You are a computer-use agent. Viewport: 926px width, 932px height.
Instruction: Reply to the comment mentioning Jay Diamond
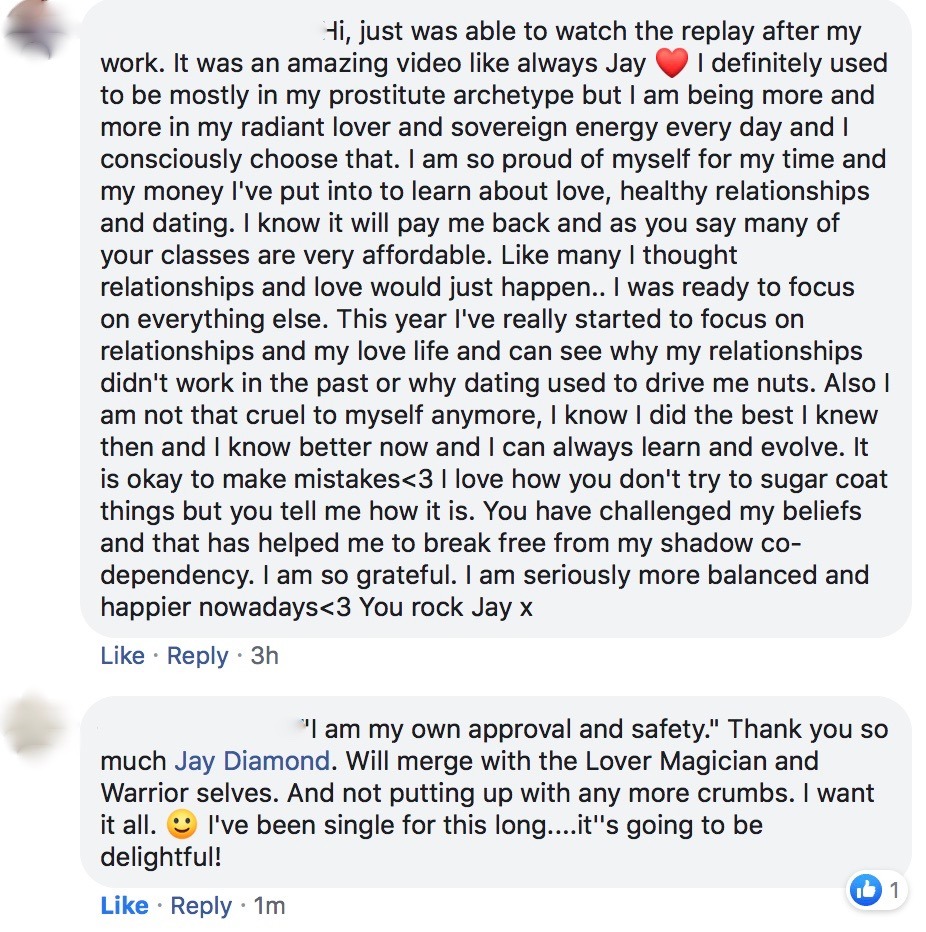(x=201, y=906)
